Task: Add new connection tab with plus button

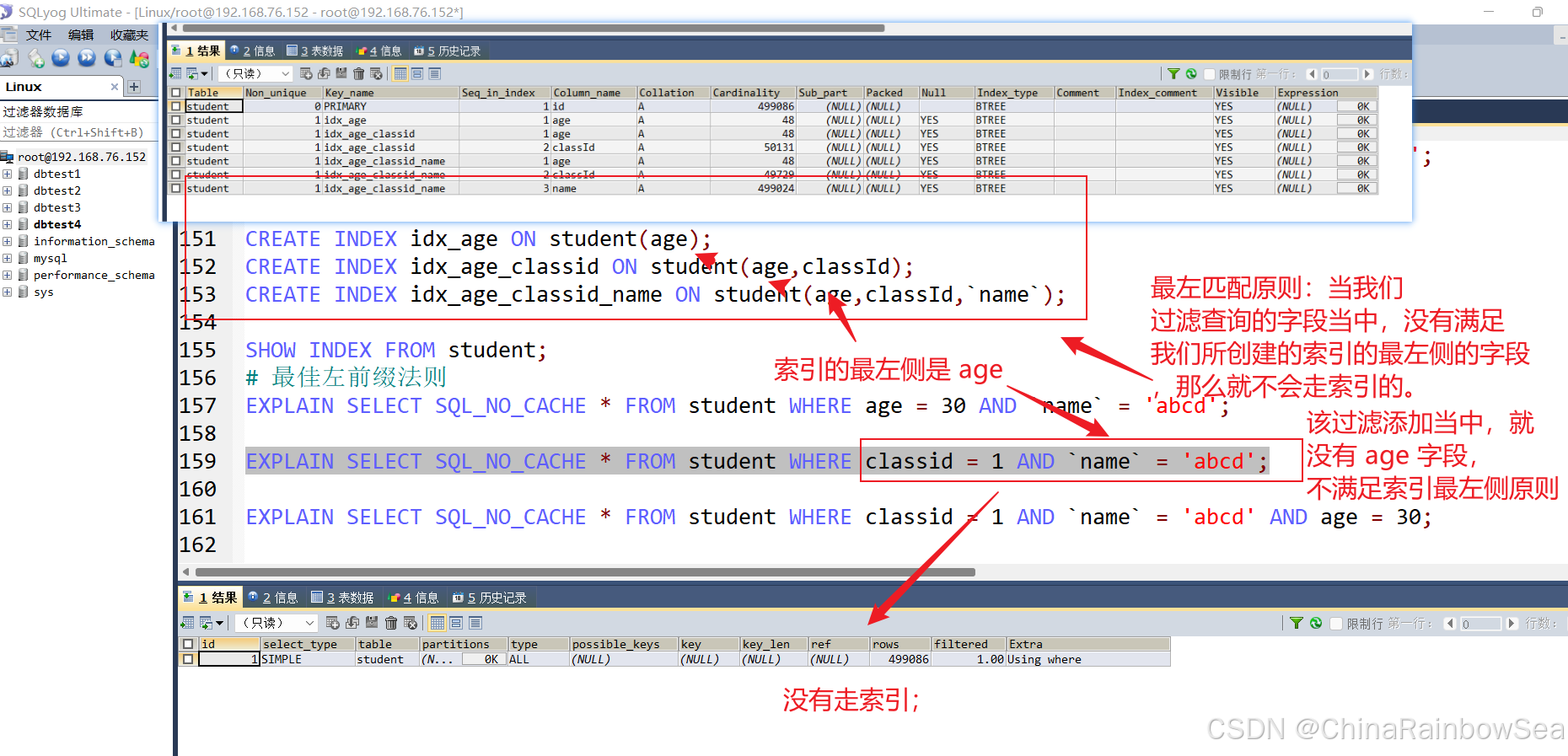Action: [133, 86]
